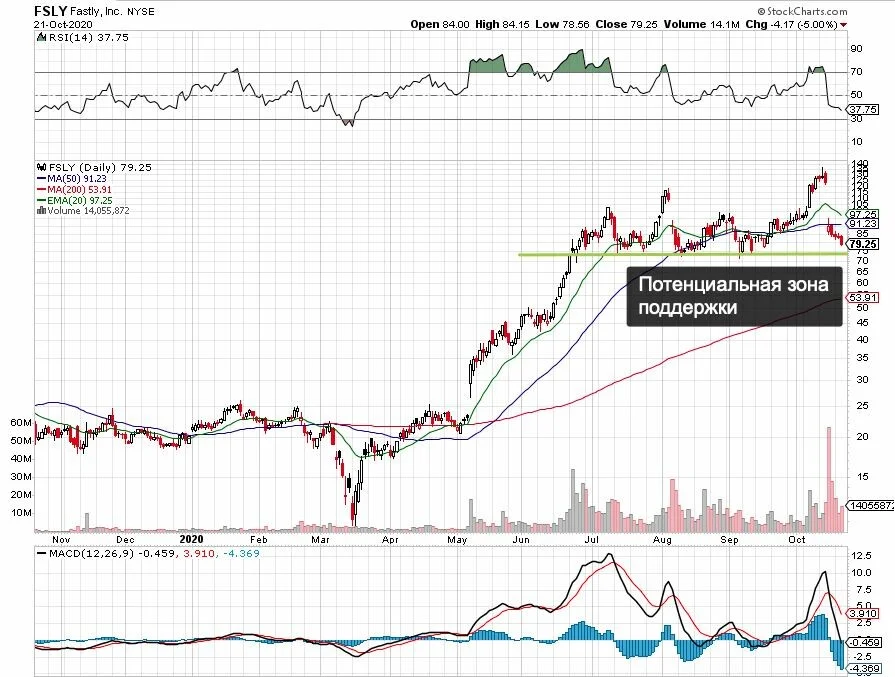The width and height of the screenshot is (895, 677).
Task: Click the -0.459 MACD axis tag
Action: click(864, 642)
